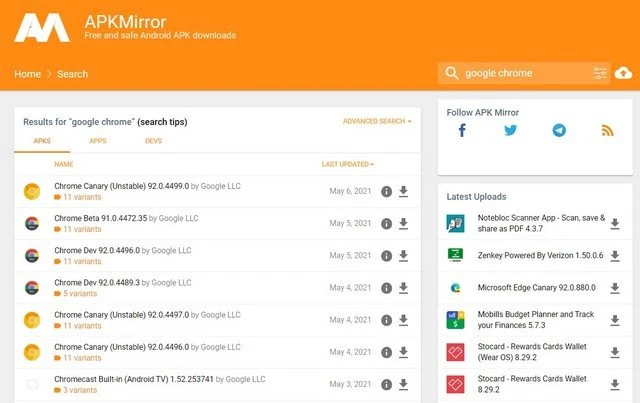This screenshot has height=403, width=640.
Task: Download Microsoft Edge Canary 92.0.880.0
Action: [615, 288]
